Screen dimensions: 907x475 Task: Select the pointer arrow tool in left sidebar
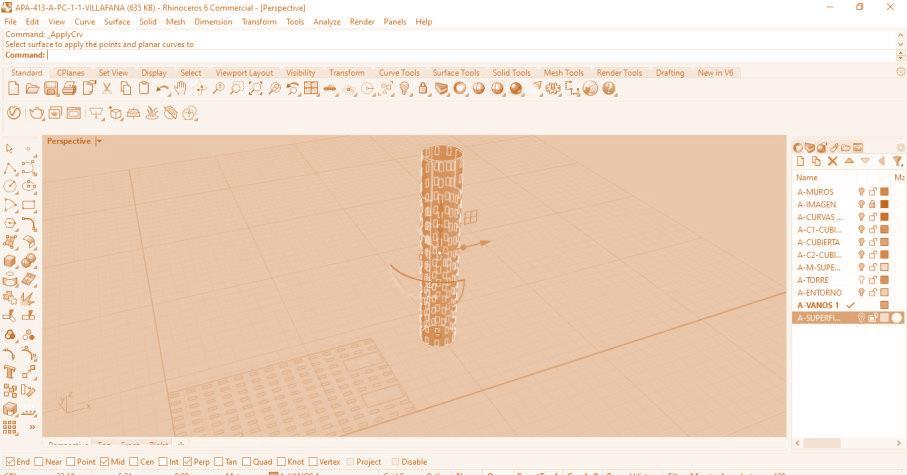[x=9, y=149]
